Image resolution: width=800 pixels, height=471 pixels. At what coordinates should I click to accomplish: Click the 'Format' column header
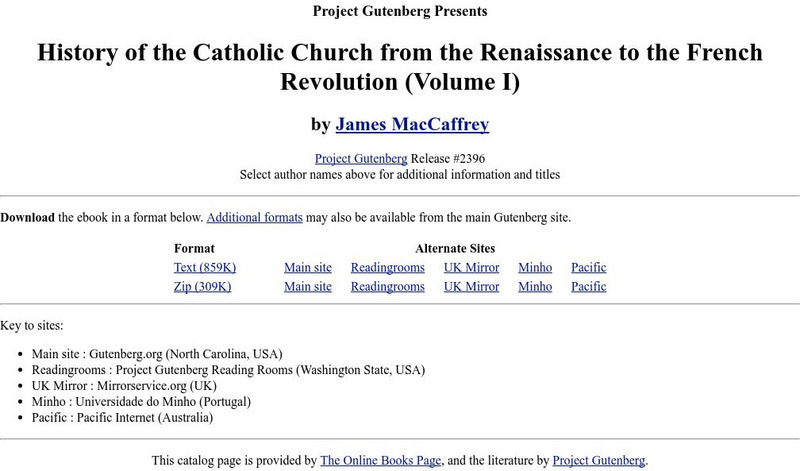tap(194, 249)
